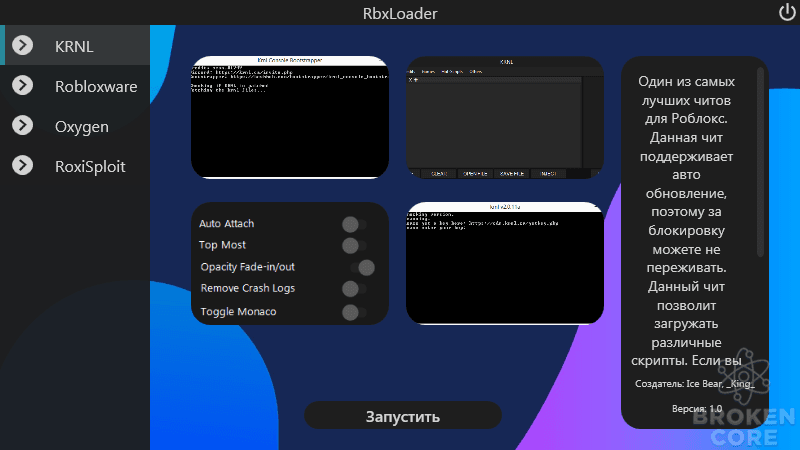Click the chevron icon beside Oxygen
Viewport: 800px width, 450px height.
[22, 125]
